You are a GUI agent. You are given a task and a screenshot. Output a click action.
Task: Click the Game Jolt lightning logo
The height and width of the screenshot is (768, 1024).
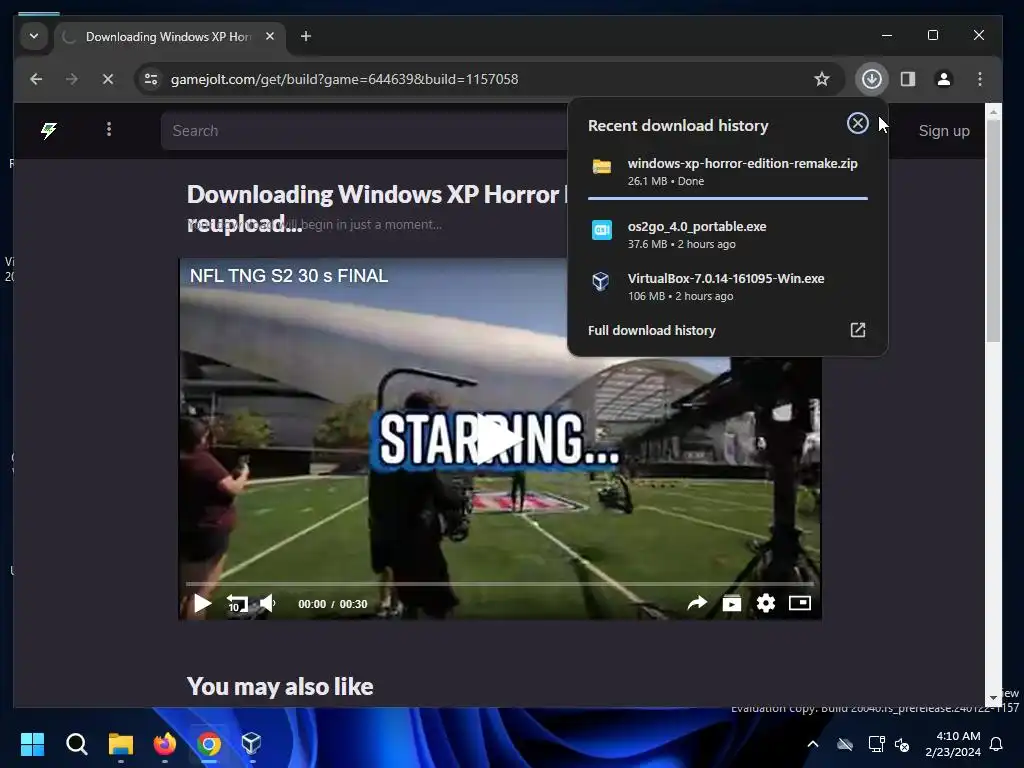click(x=48, y=131)
